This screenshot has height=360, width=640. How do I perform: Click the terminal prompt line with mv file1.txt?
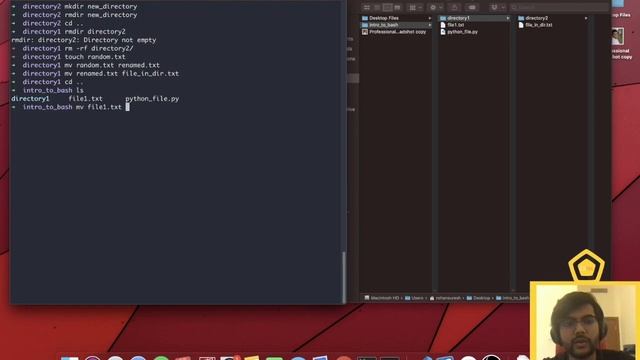pos(70,107)
